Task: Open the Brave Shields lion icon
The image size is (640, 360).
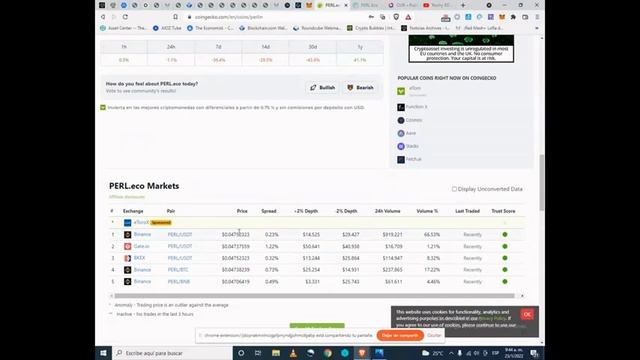Action: [x=396, y=17]
